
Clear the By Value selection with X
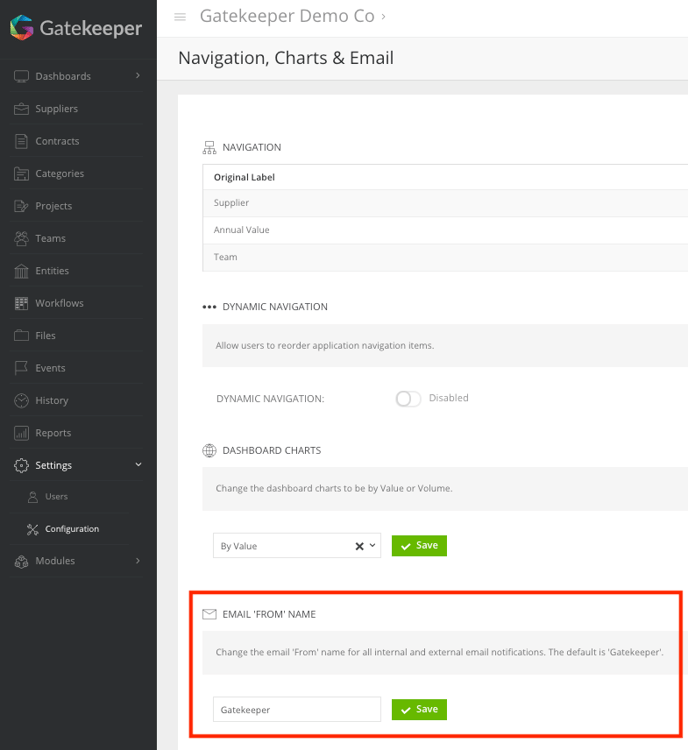pos(359,546)
